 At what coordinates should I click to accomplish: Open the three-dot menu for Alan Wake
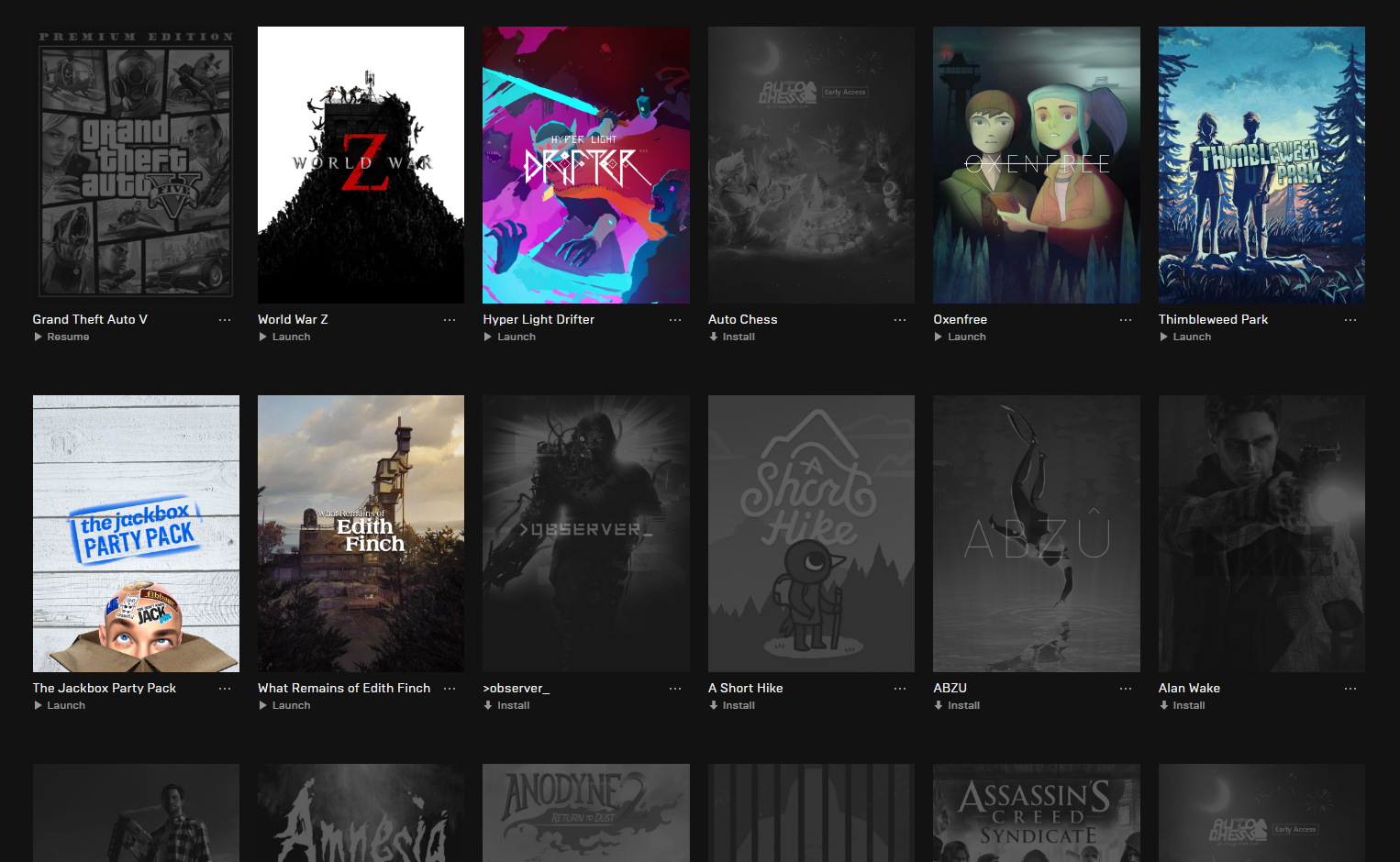pyautogui.click(x=1350, y=689)
